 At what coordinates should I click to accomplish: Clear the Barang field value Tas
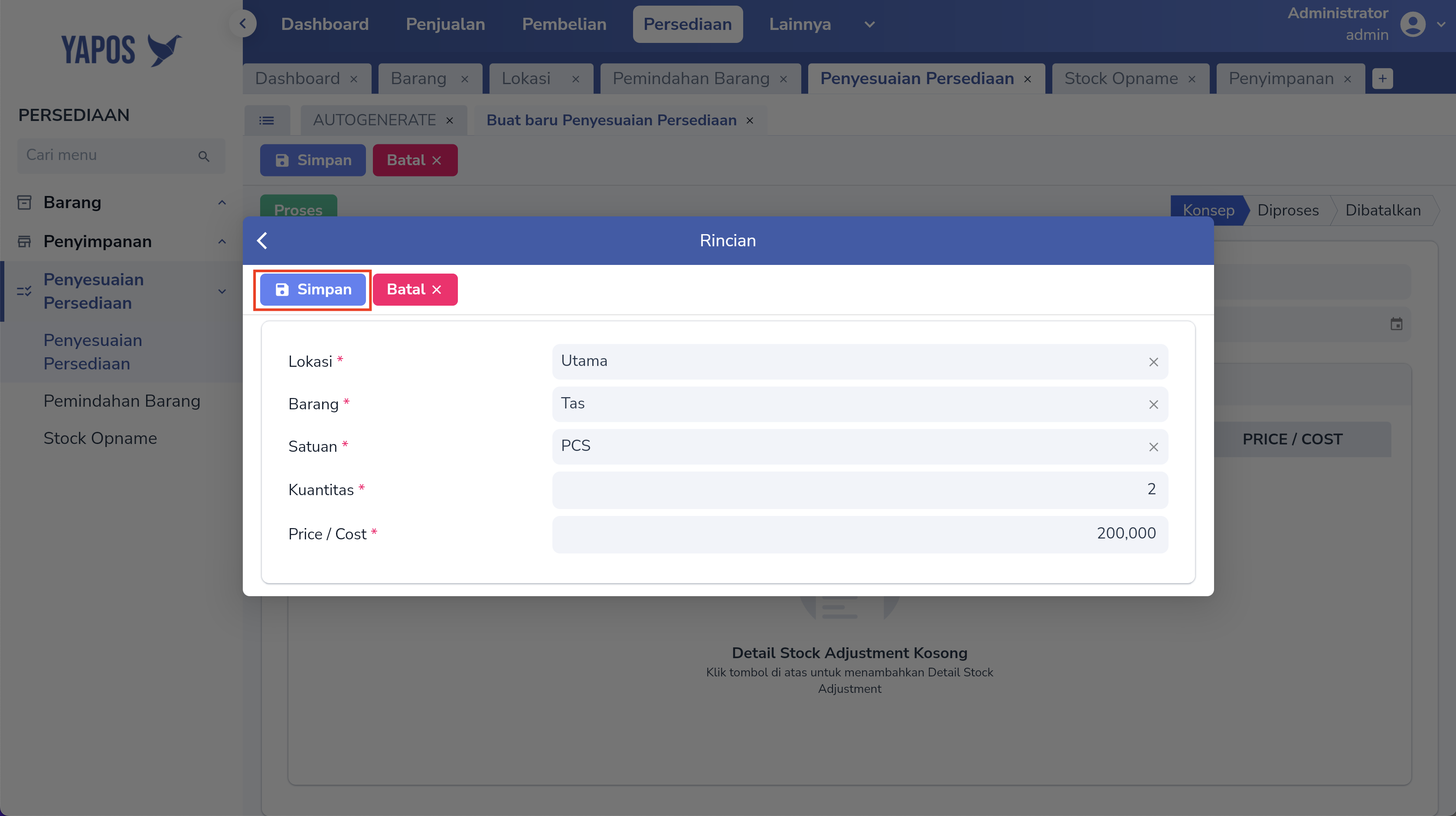click(1154, 404)
